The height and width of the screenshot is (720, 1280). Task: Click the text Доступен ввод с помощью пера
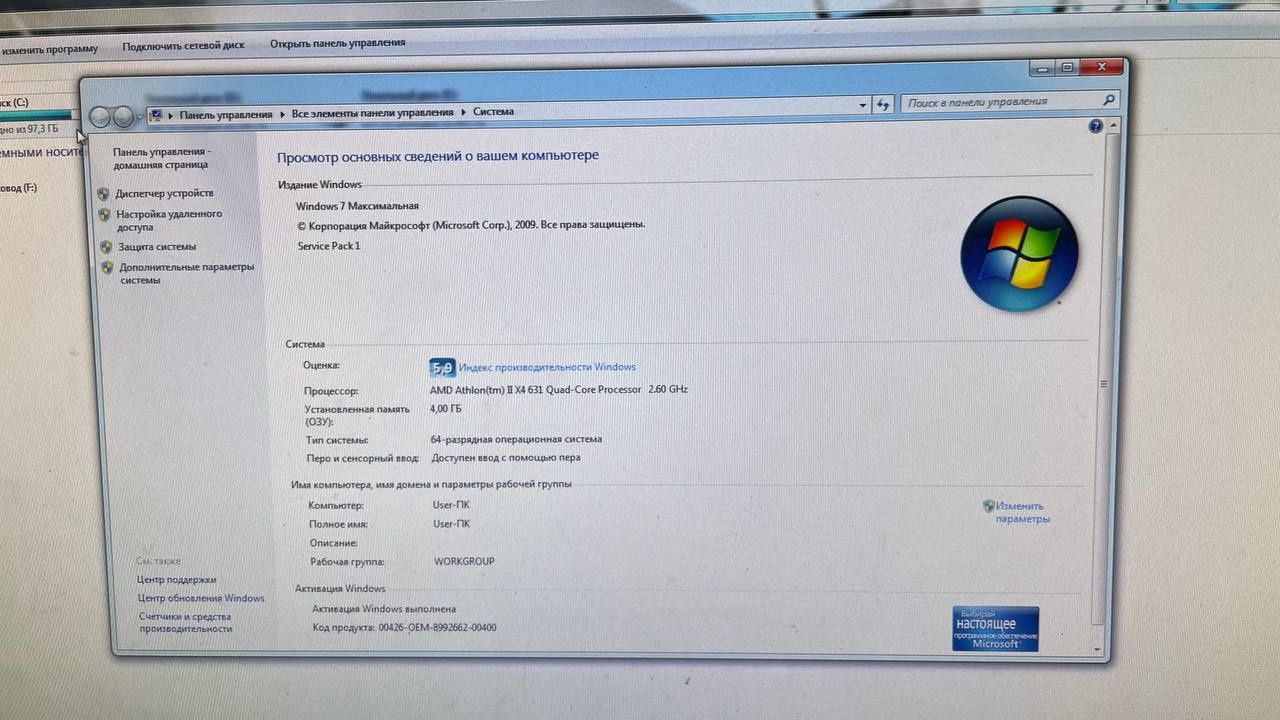(x=506, y=458)
